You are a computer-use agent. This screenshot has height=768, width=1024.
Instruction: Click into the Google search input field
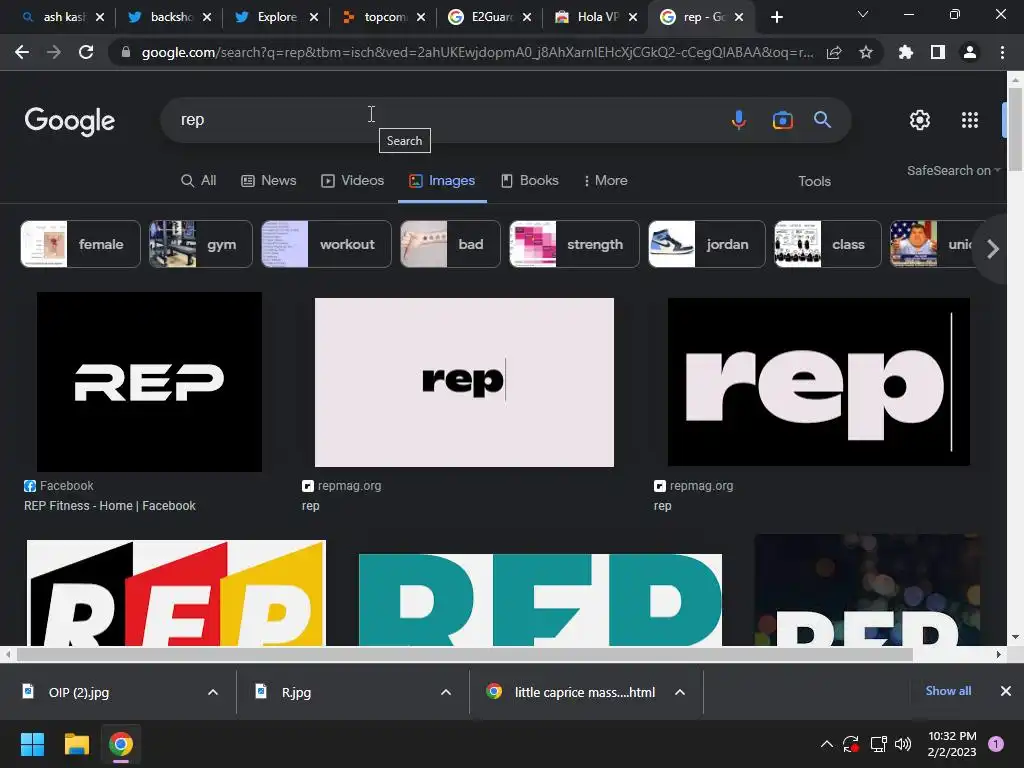(x=444, y=120)
